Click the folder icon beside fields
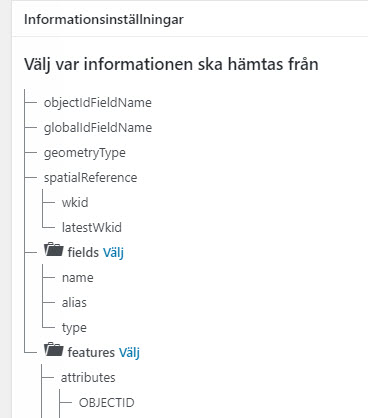The image size is (368, 418). (x=54, y=250)
